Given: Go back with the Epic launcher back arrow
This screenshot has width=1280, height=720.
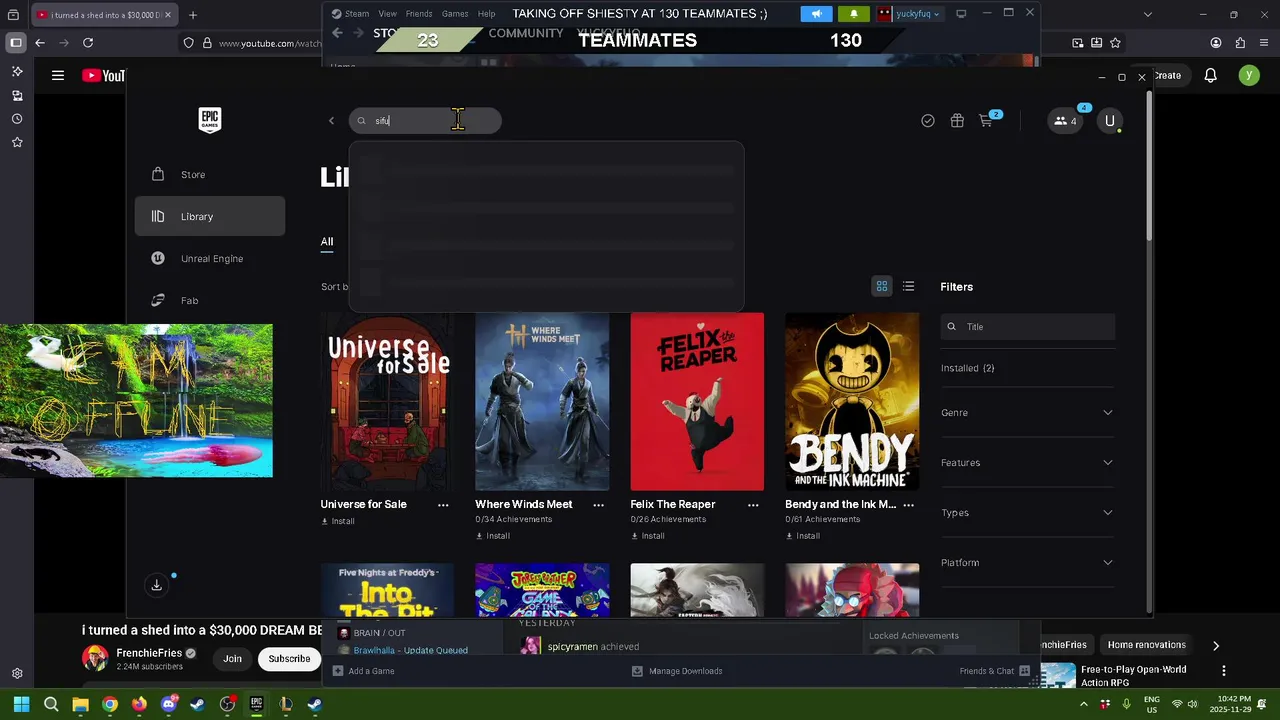Looking at the screenshot, I should 332,121.
